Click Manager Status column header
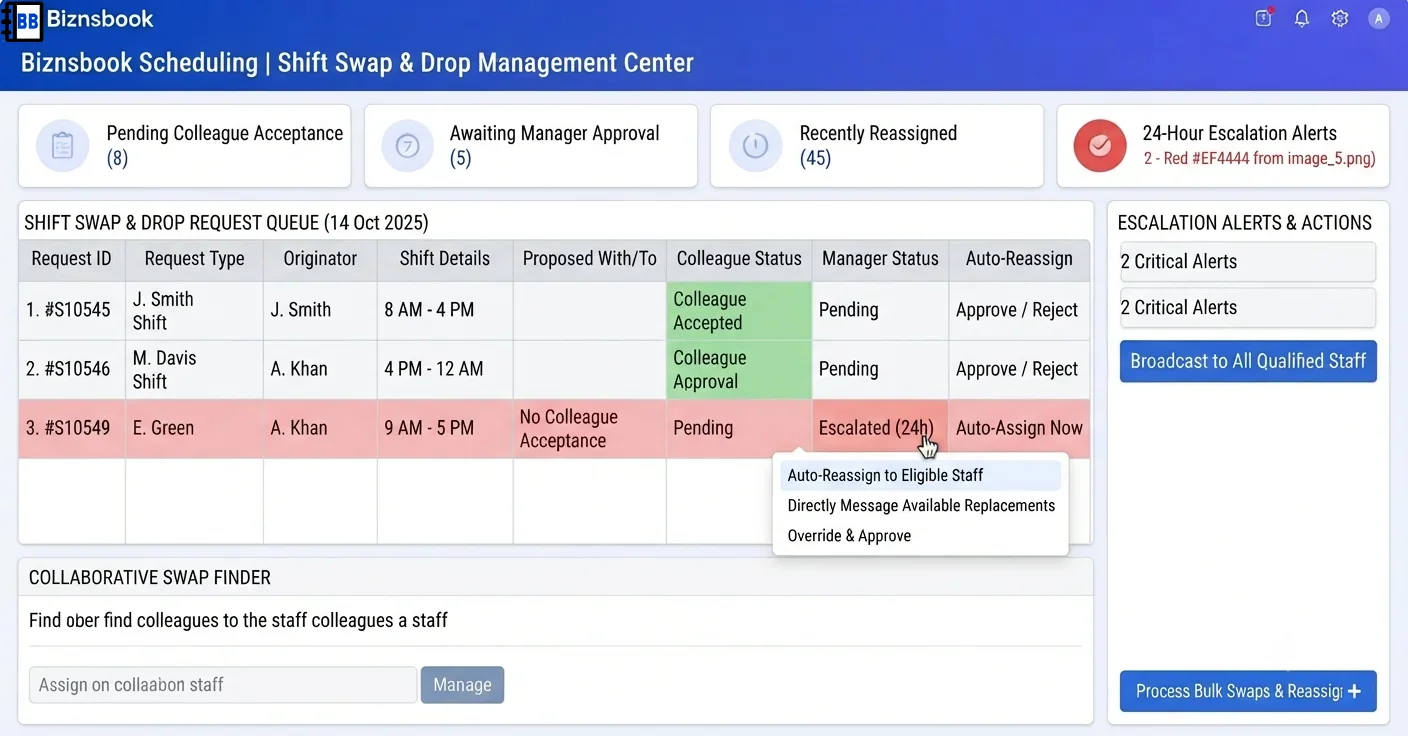The image size is (1408, 736). tap(880, 258)
